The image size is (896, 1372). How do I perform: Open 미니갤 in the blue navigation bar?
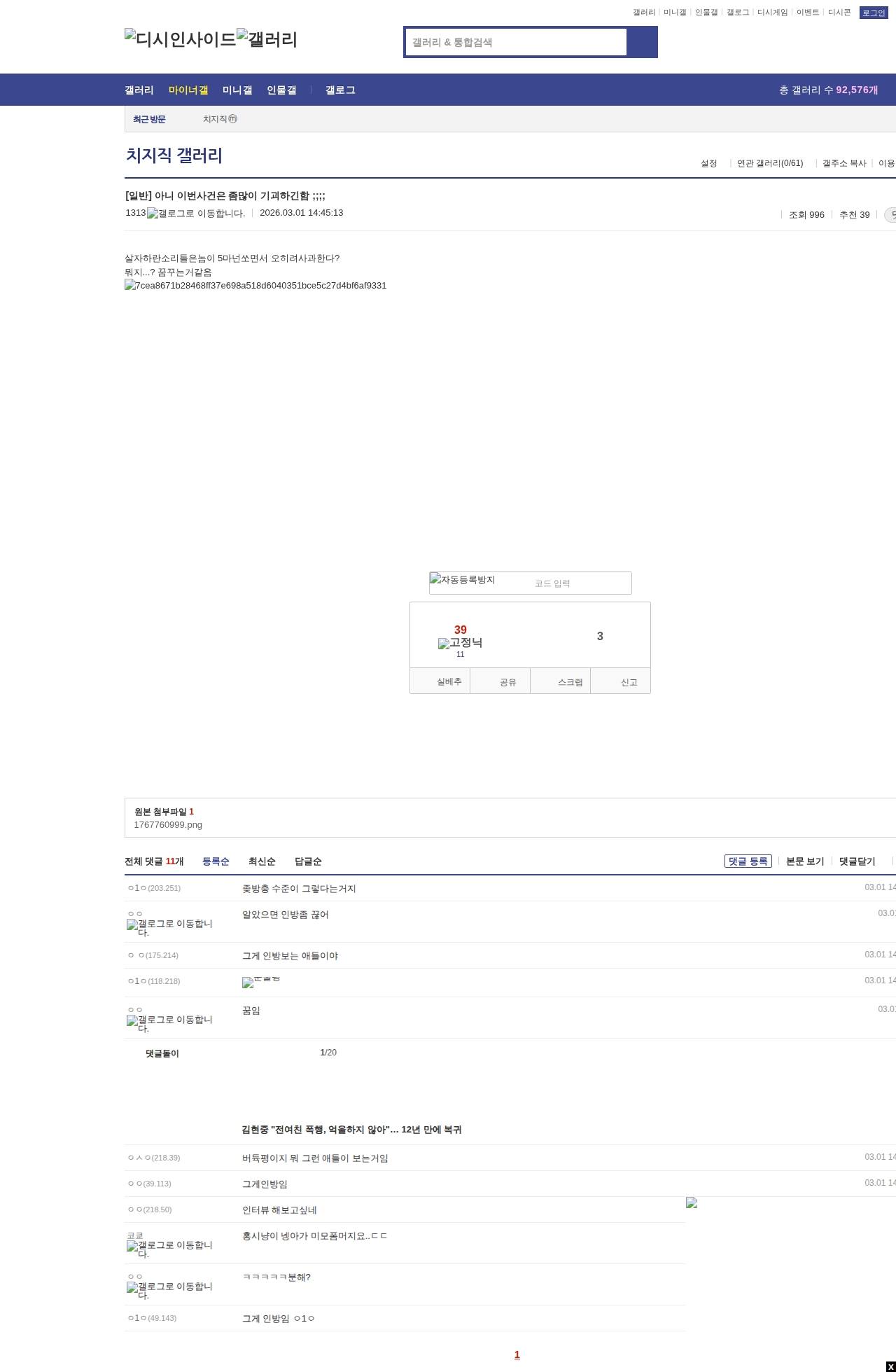pyautogui.click(x=237, y=90)
